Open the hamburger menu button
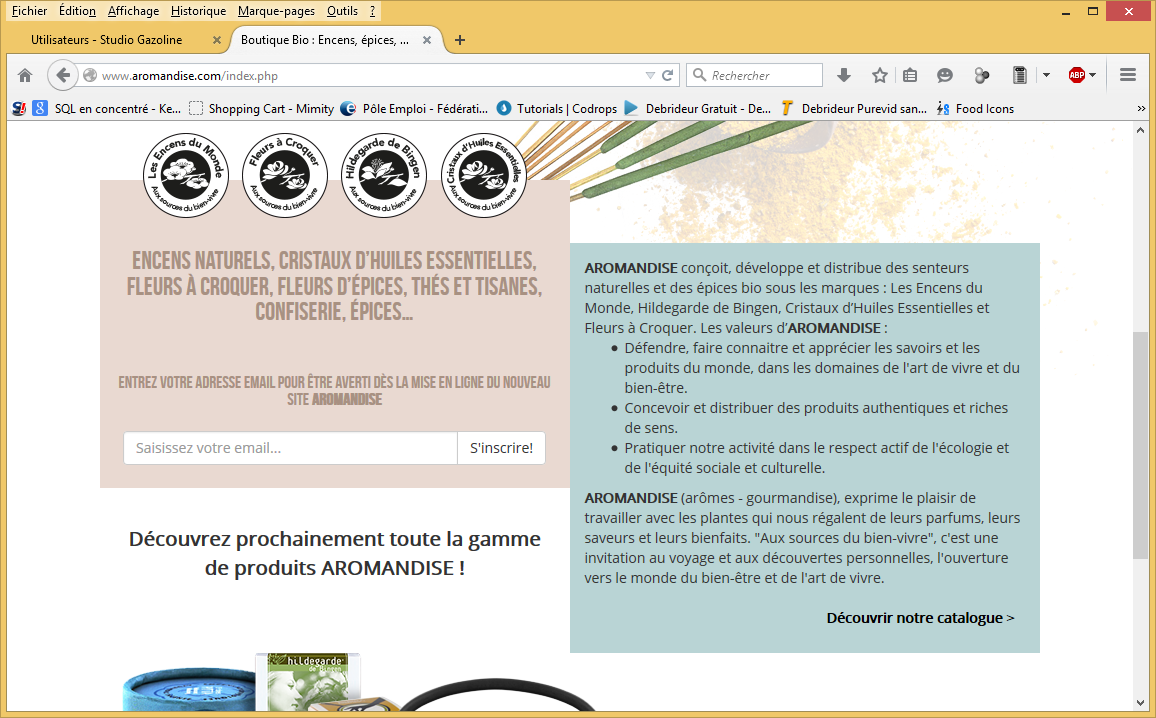This screenshot has height=718, width=1156. 1128,75
